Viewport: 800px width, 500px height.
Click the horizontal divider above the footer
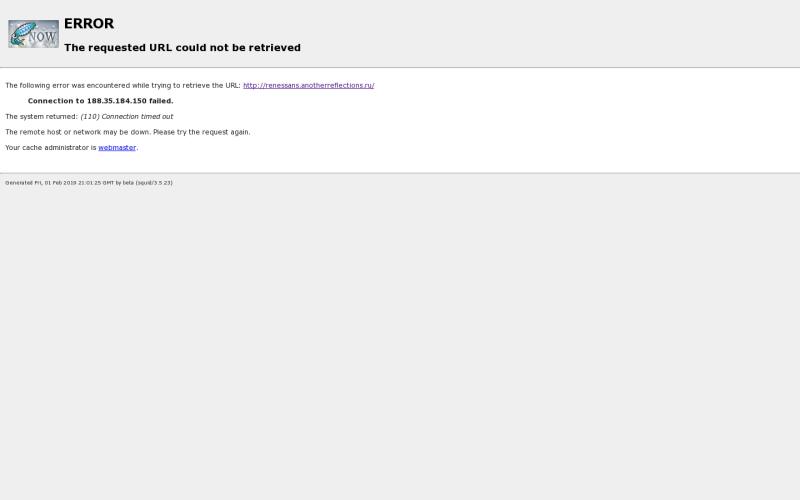[400, 173]
